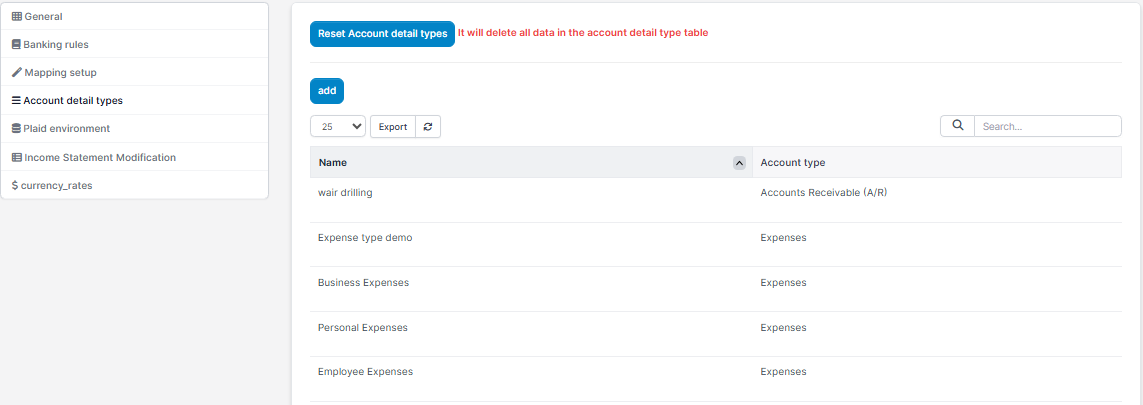Click the Mapping setup pencil icon
Viewport: 1143px width, 405px height.
pyautogui.click(x=16, y=73)
